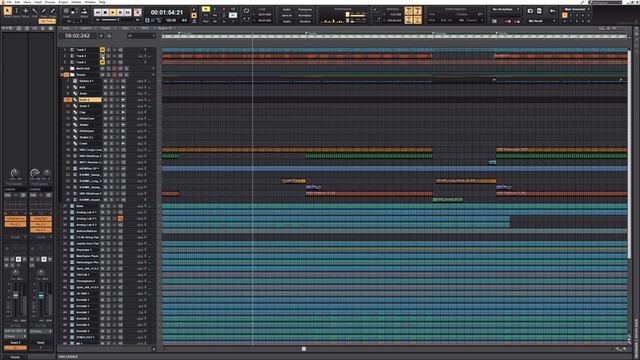Select the Move tool
Screen dimensions: 640x360
pos(26,11)
